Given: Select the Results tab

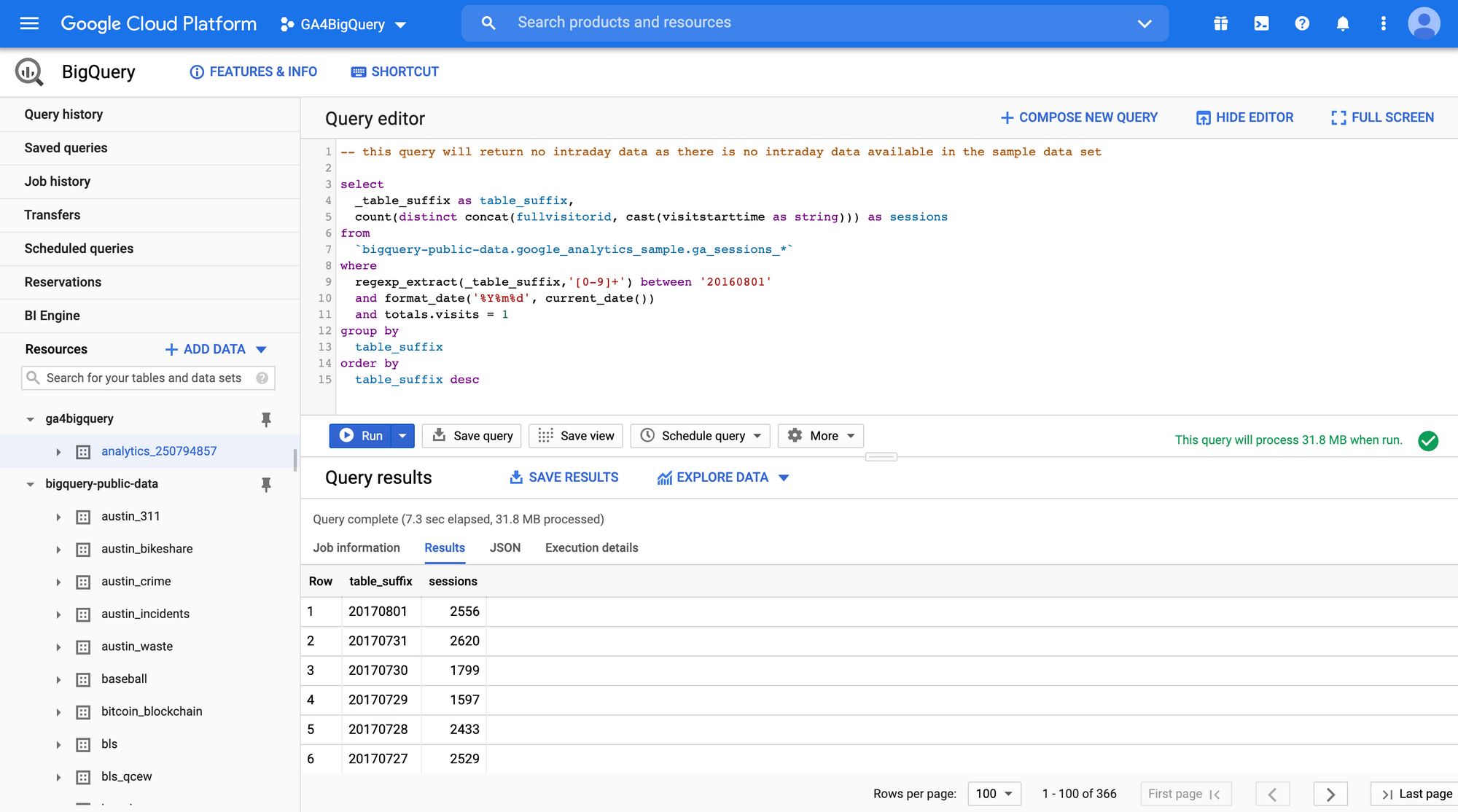Looking at the screenshot, I should [x=445, y=547].
